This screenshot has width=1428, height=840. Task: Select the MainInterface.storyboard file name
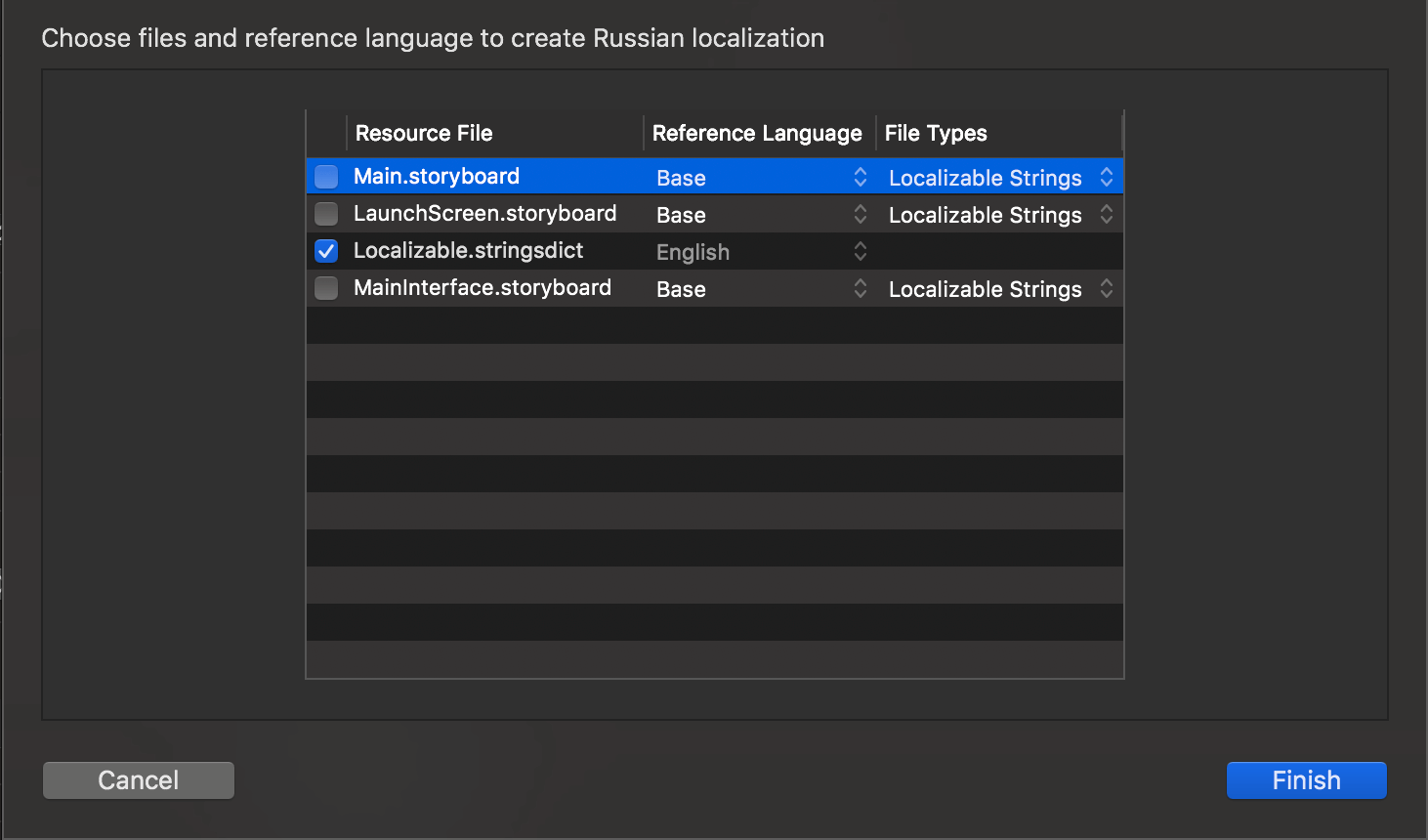(482, 288)
